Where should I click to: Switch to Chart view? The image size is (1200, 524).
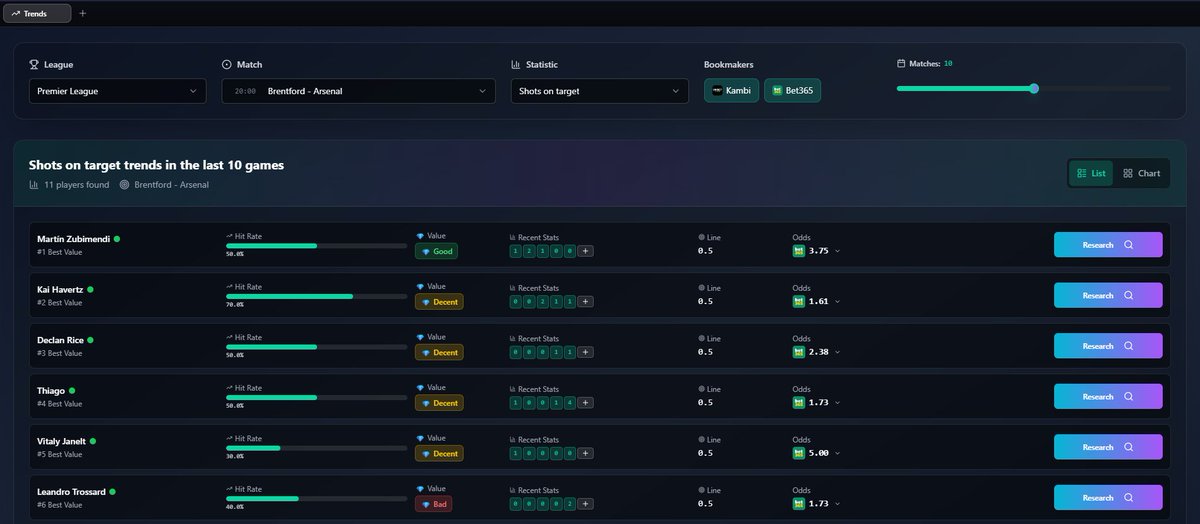tap(1141, 173)
